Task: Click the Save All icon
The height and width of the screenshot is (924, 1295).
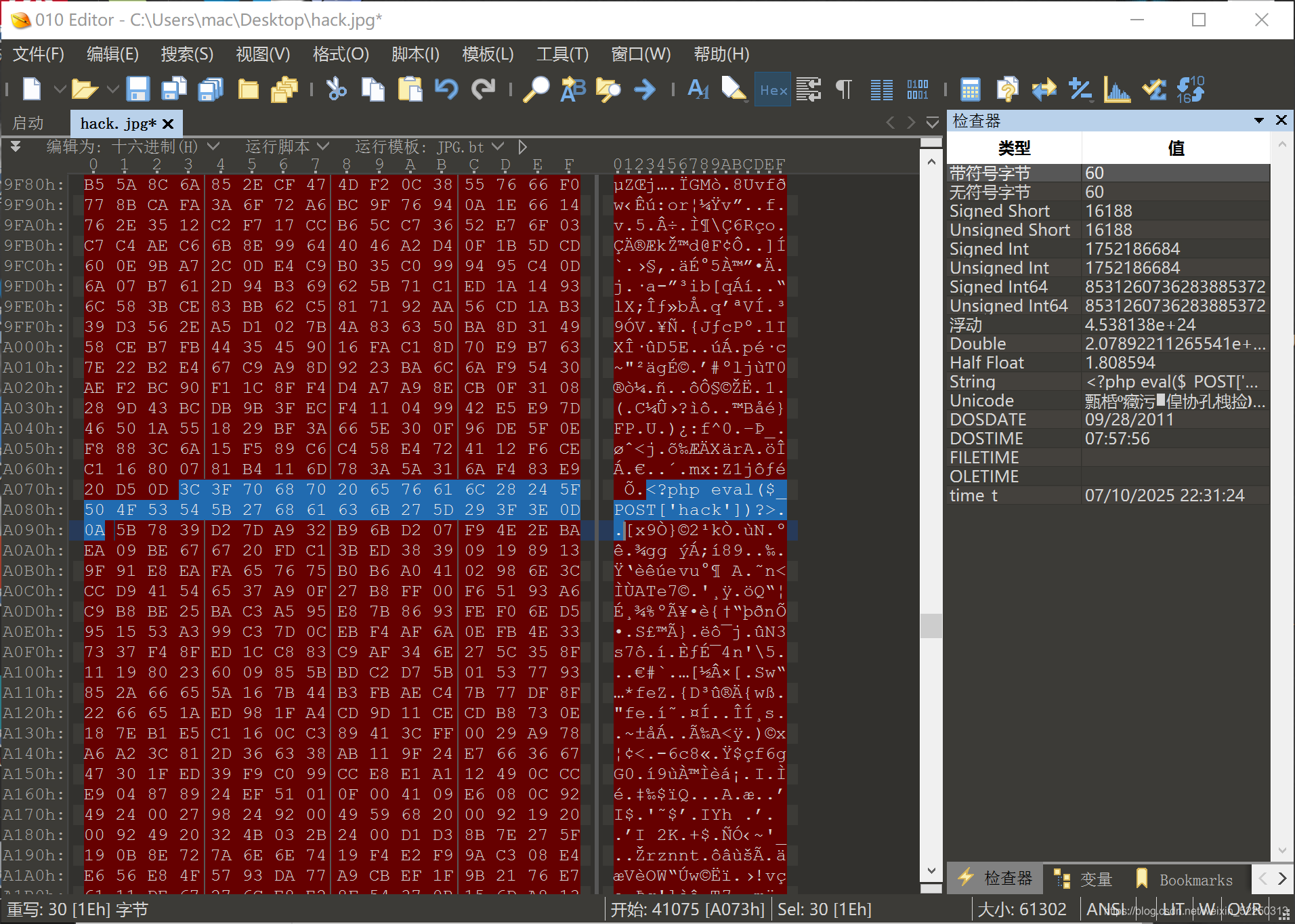Action: point(211,89)
